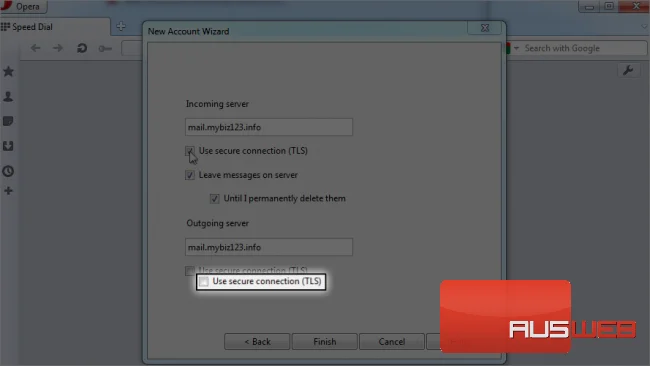
Task: Click the Finish button
Action: pyautogui.click(x=325, y=342)
